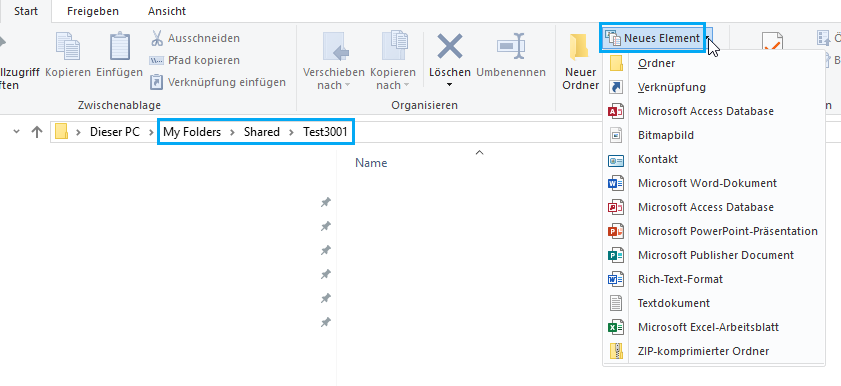
Task: Create a Microsoft Publisher Document
Action: click(x=713, y=255)
